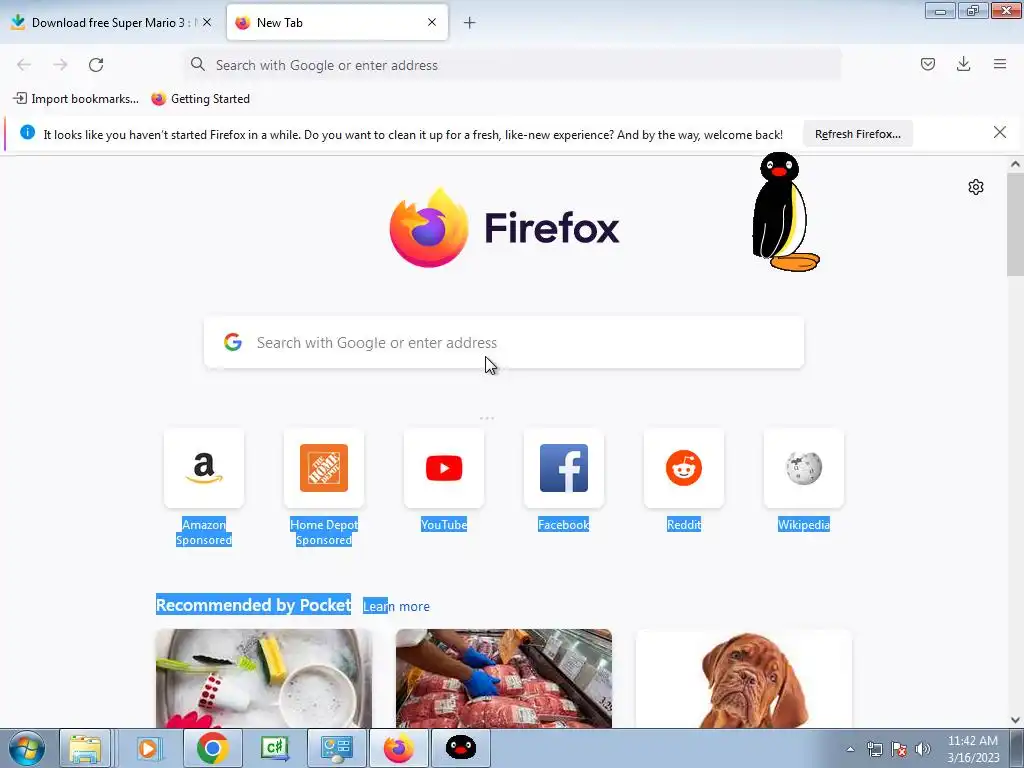
Task: Open the Home Depot shortcut tile
Action: [324, 468]
